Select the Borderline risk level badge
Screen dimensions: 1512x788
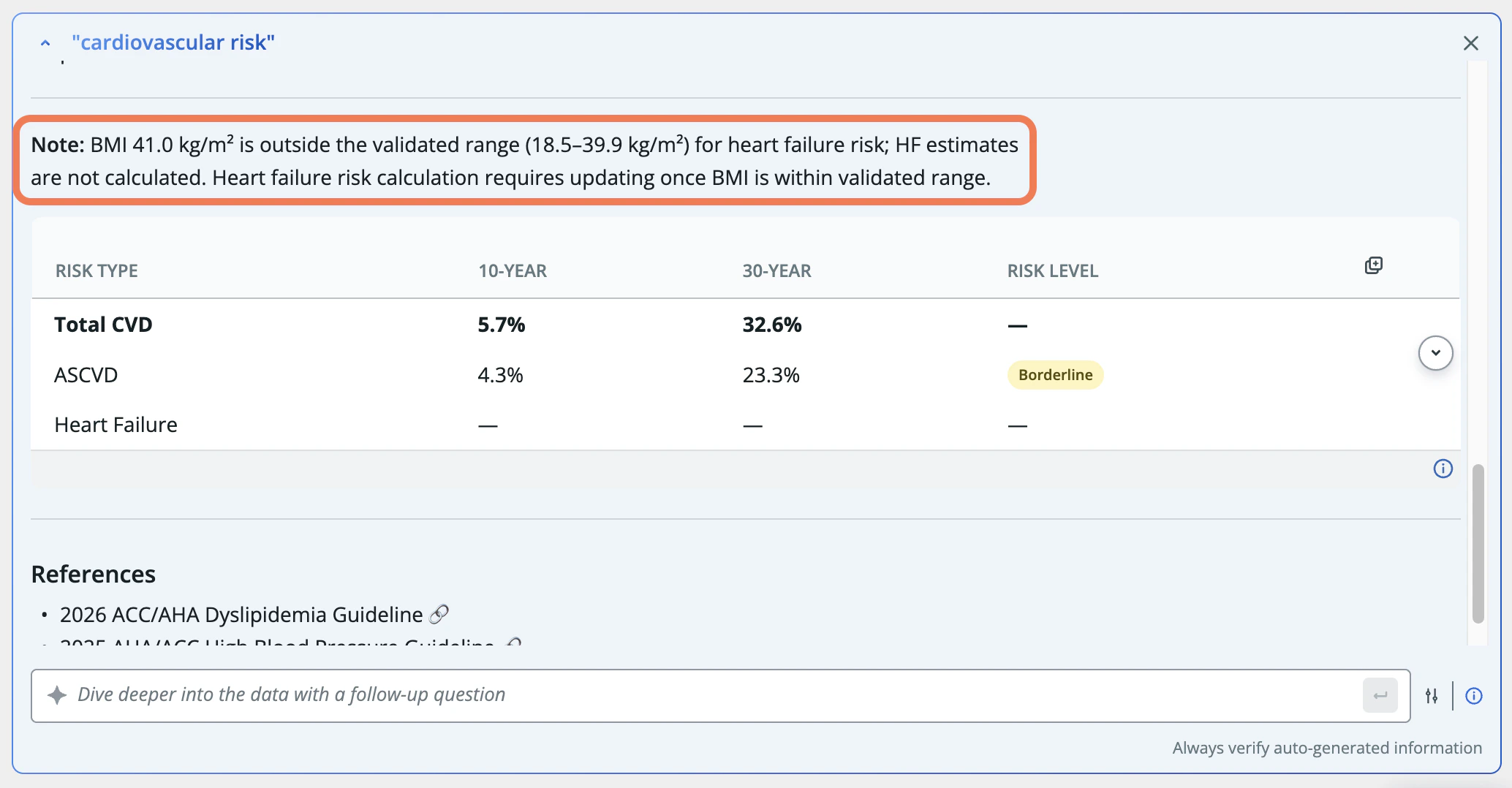1055,374
